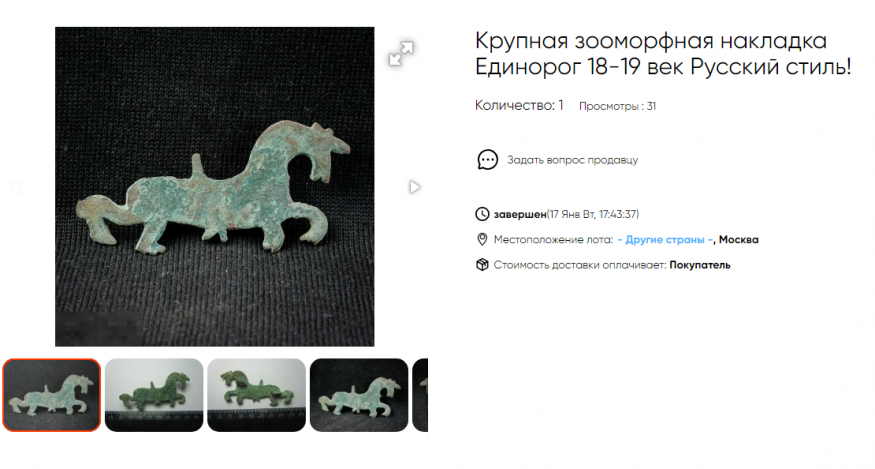Viewport: 875px width, 469px height.
Task: Click the location pin icon
Action: pyautogui.click(x=482, y=240)
